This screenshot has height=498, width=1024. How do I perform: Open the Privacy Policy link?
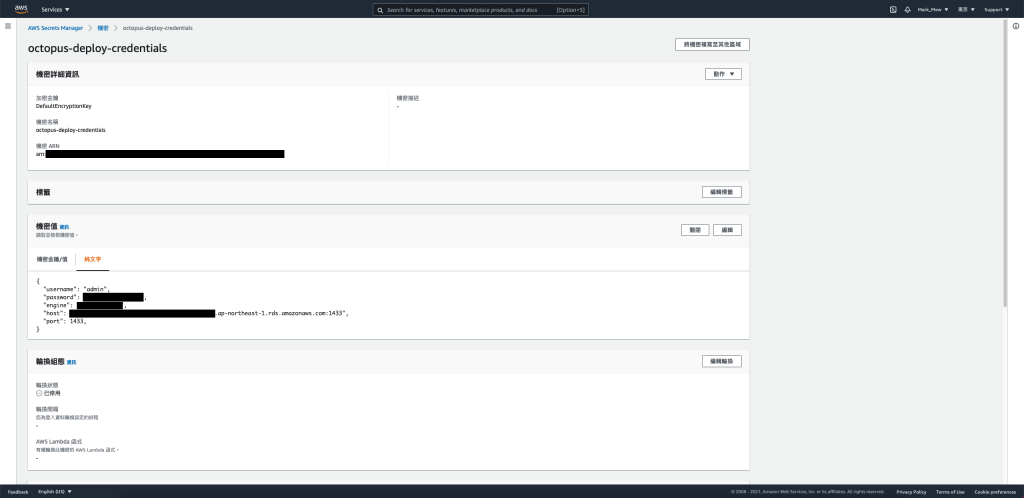(911, 491)
